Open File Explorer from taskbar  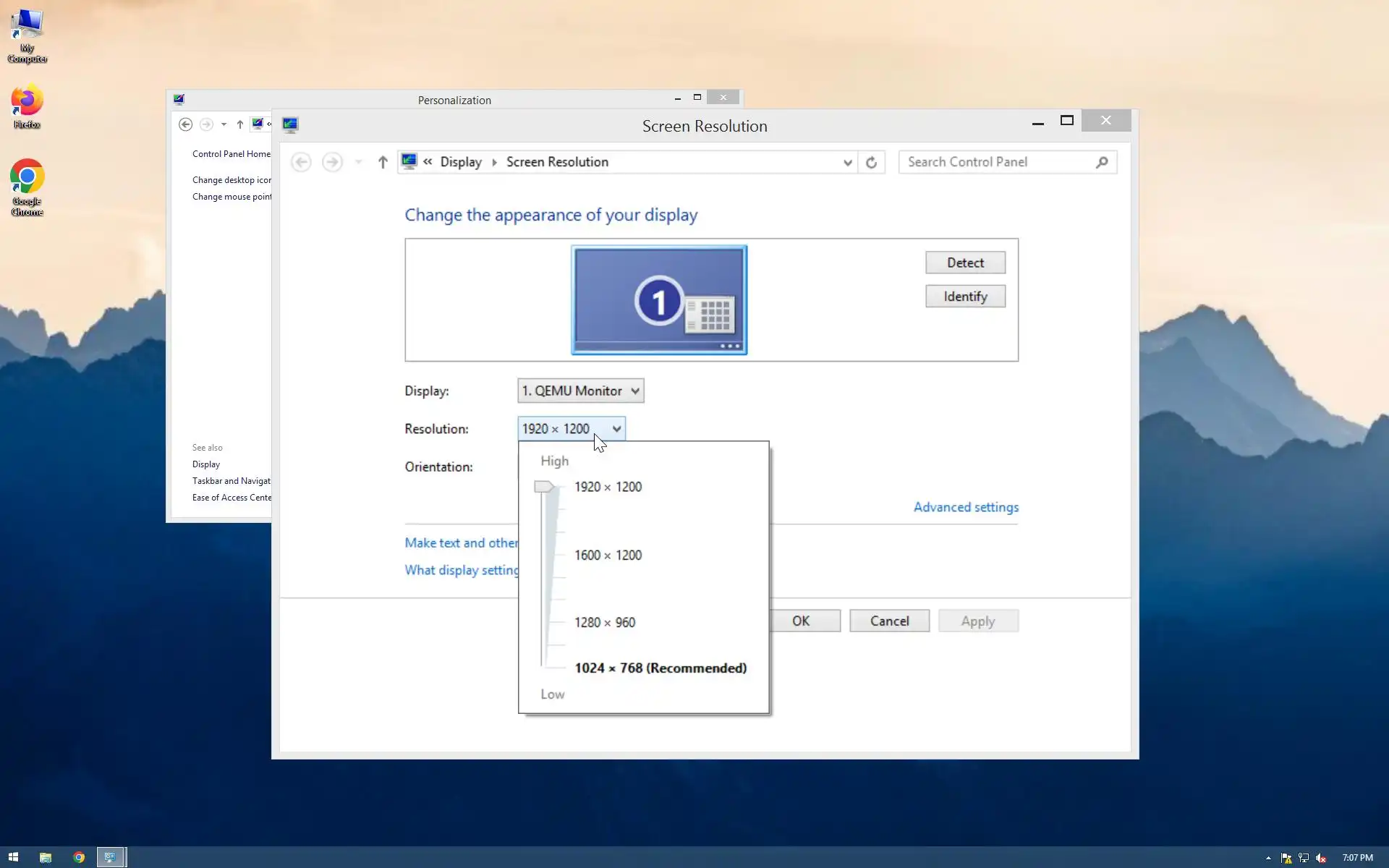click(46, 857)
